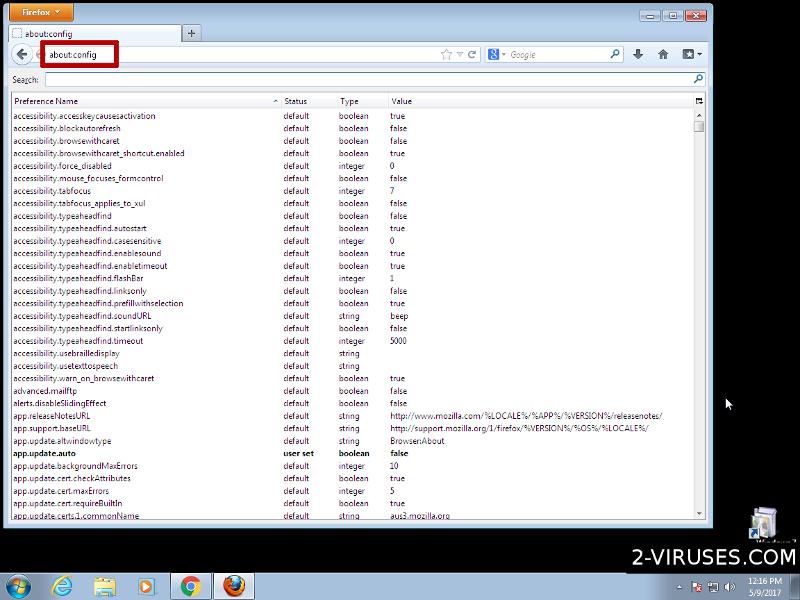Select the app.update.auto preference row
800x600 pixels.
coord(150,453)
